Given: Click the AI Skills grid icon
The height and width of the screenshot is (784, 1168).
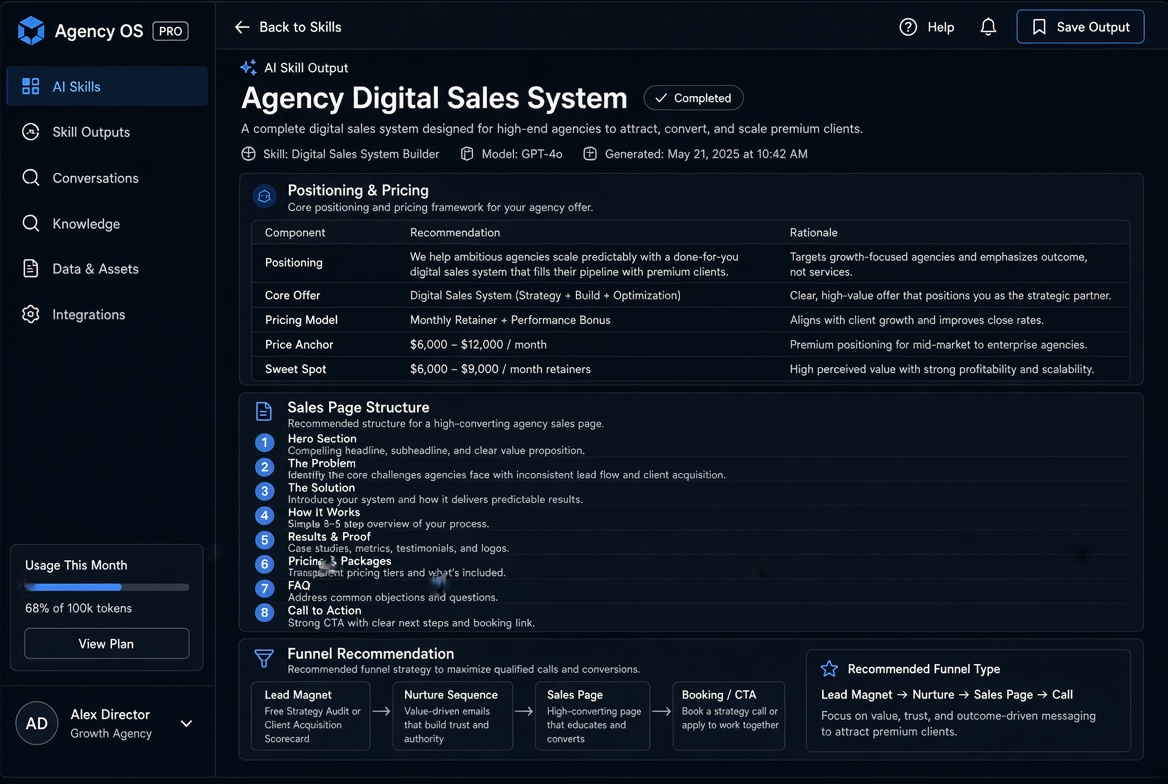Looking at the screenshot, I should [x=31, y=86].
